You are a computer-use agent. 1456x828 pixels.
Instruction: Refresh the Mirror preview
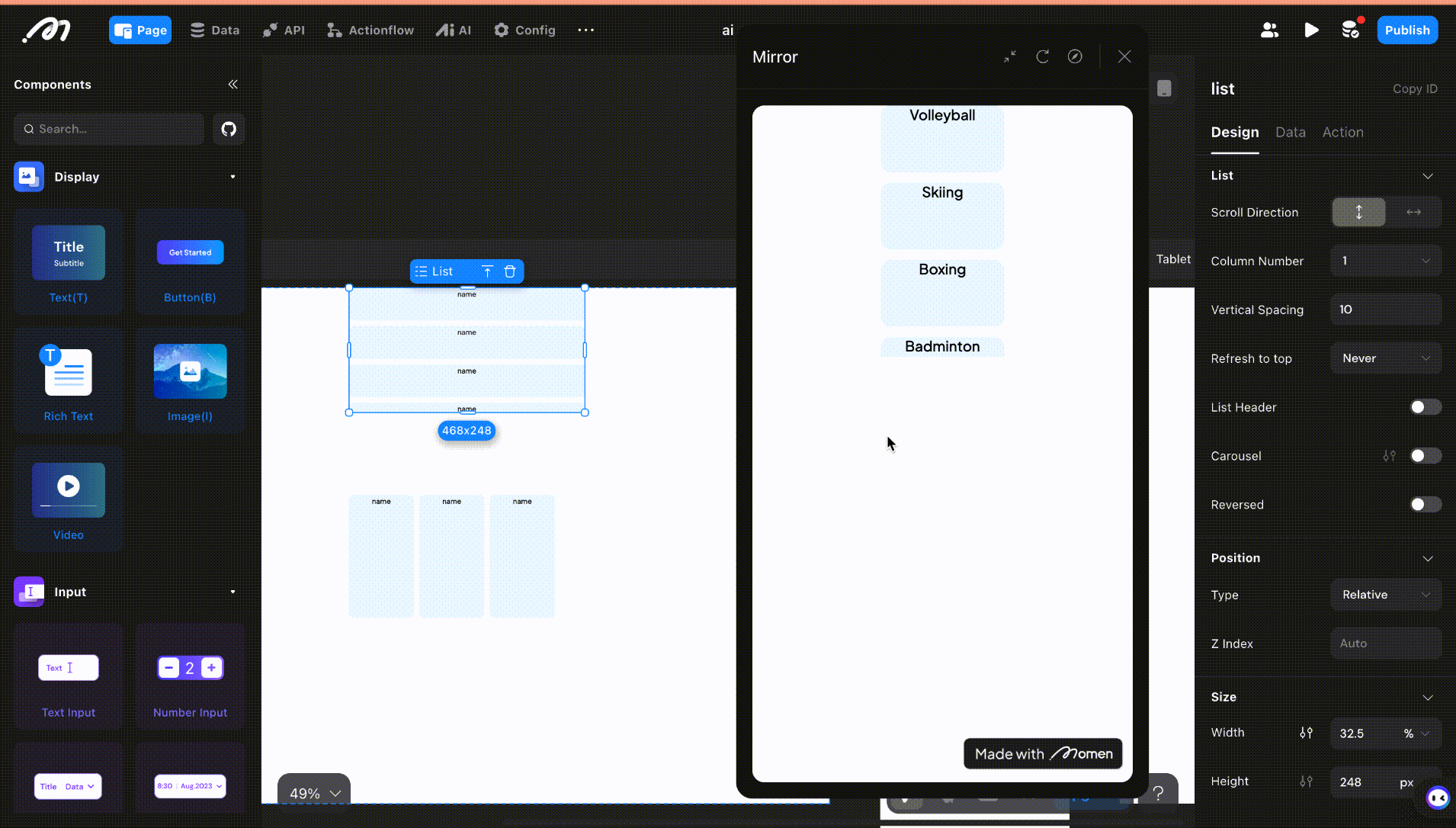[1042, 57]
